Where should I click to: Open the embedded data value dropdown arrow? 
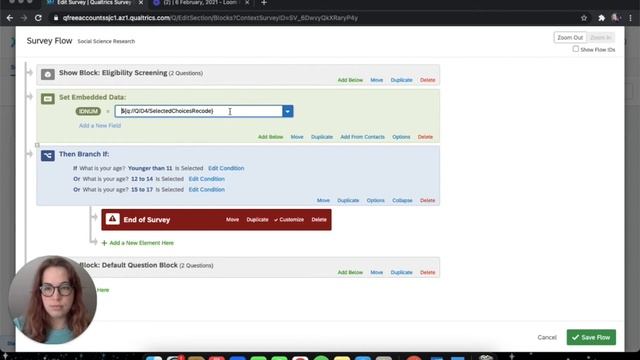pos(288,111)
